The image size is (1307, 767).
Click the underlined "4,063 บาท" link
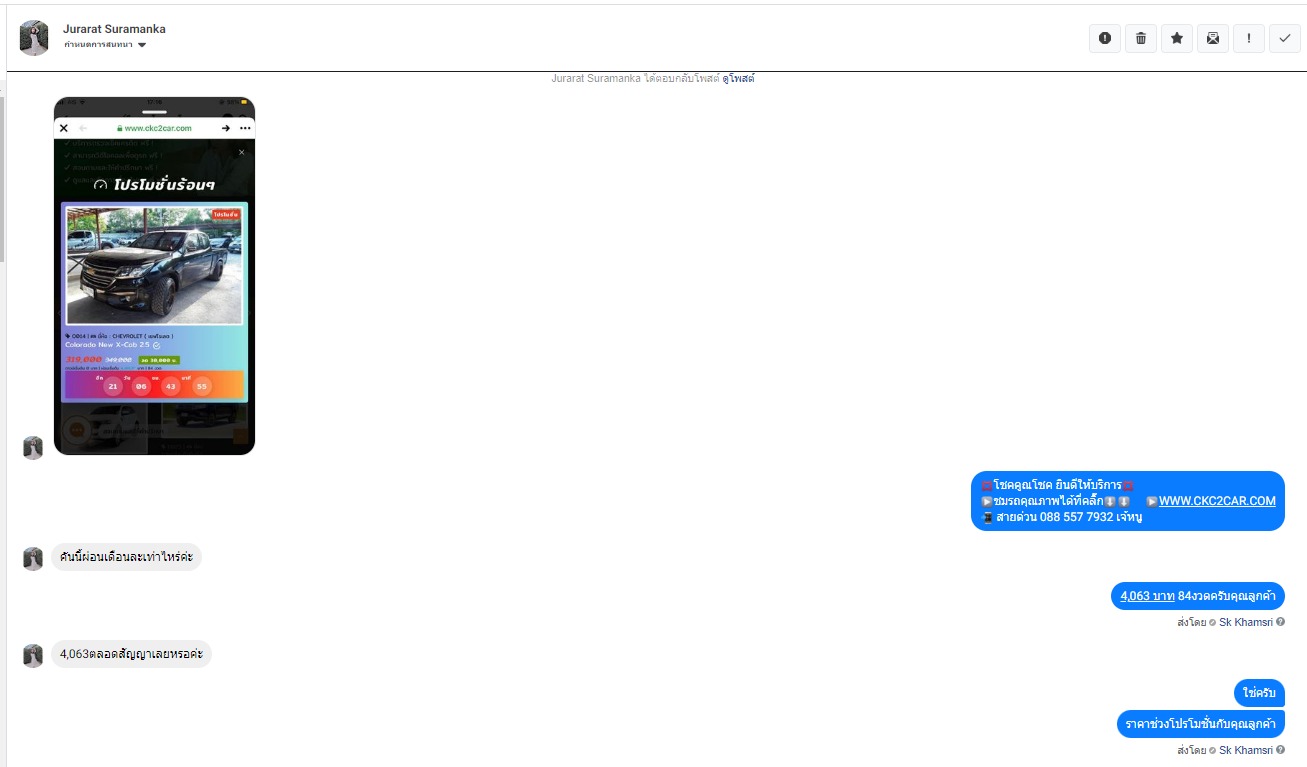coord(1147,596)
